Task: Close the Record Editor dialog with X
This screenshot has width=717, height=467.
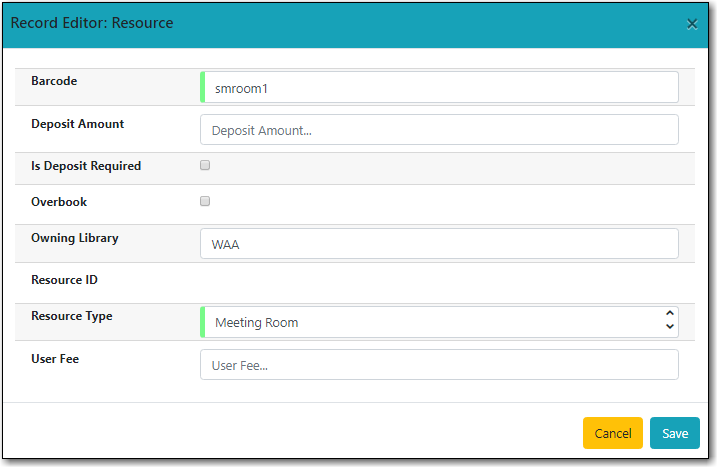Action: pos(691,24)
